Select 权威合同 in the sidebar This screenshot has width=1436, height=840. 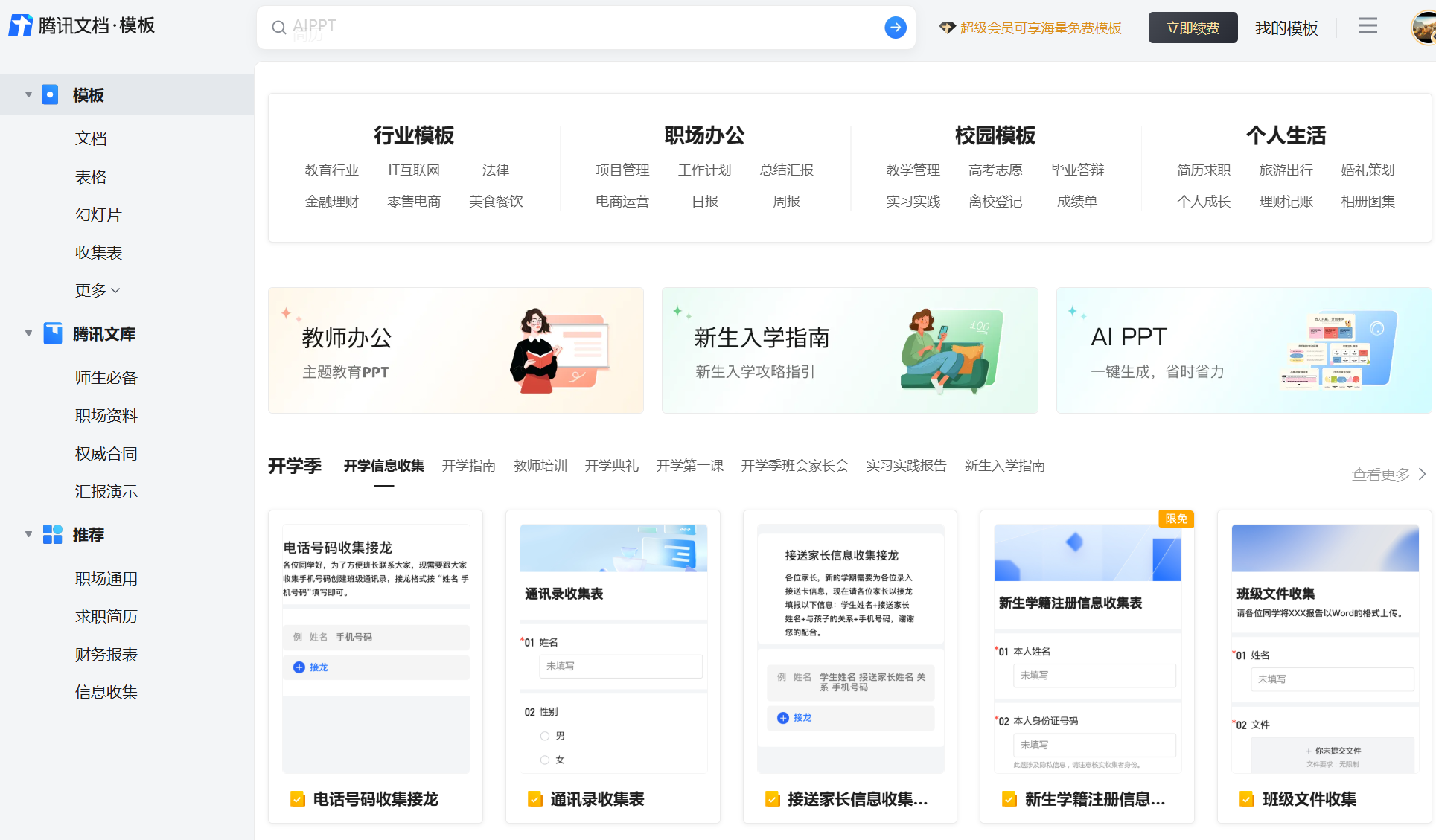pyautogui.click(x=106, y=453)
